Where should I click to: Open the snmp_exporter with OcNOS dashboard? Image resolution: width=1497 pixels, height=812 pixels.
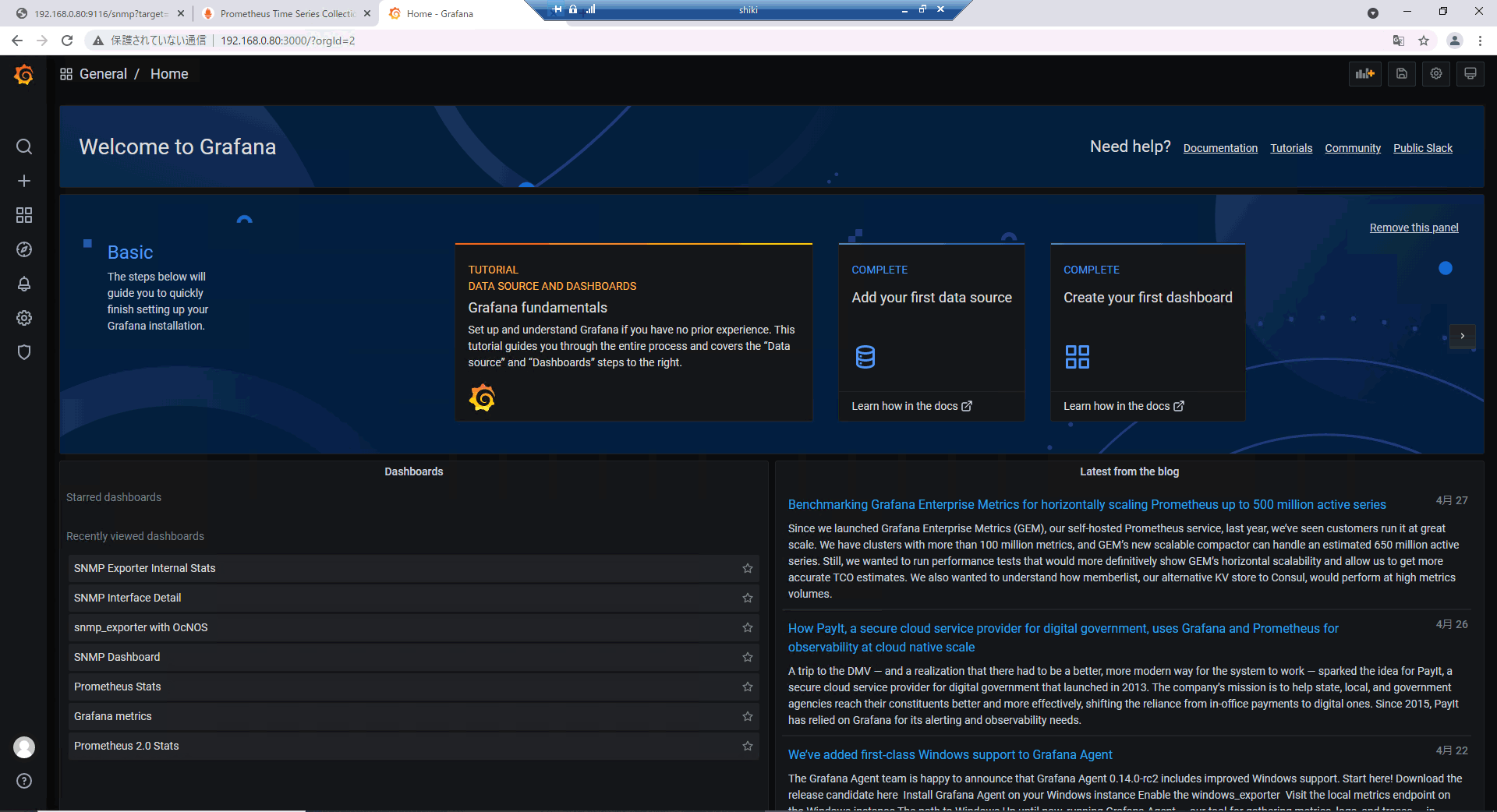coord(413,627)
